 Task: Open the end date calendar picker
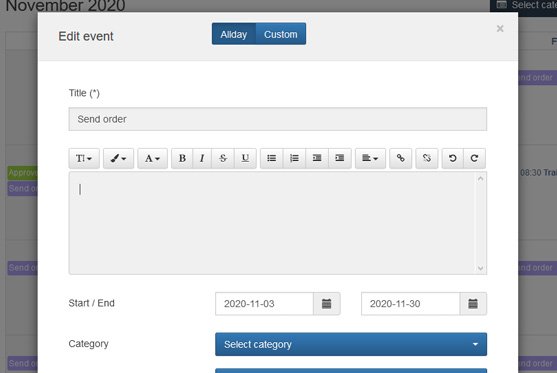click(x=473, y=304)
